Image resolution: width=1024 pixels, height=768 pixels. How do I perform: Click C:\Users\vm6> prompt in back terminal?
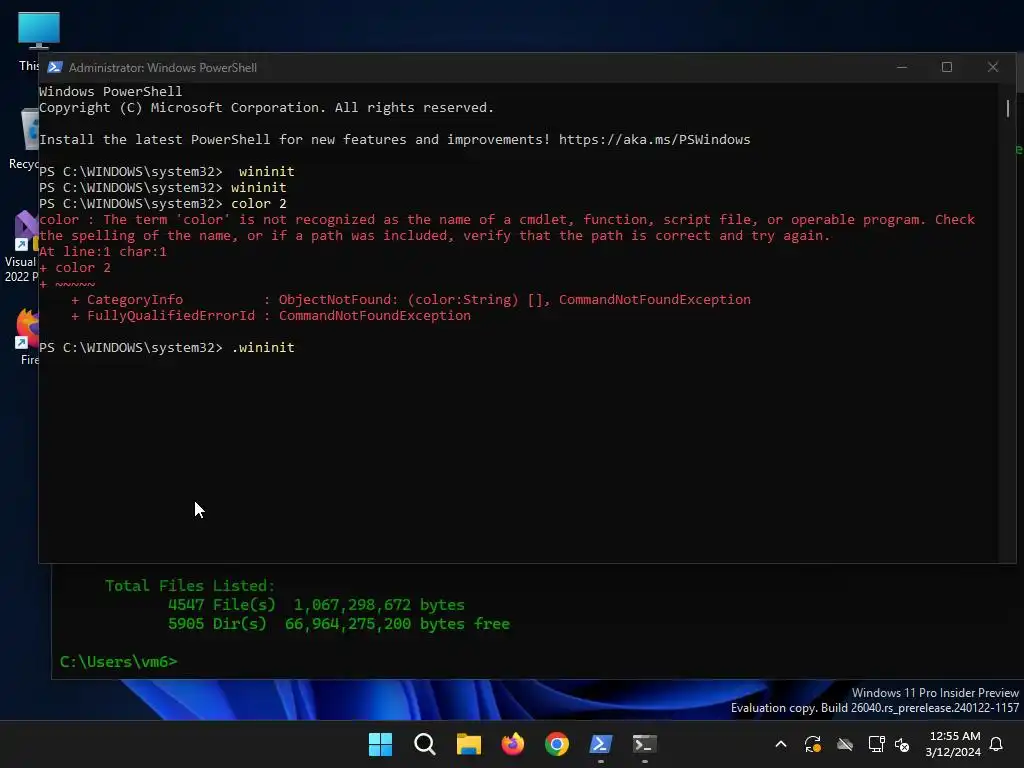coord(118,662)
